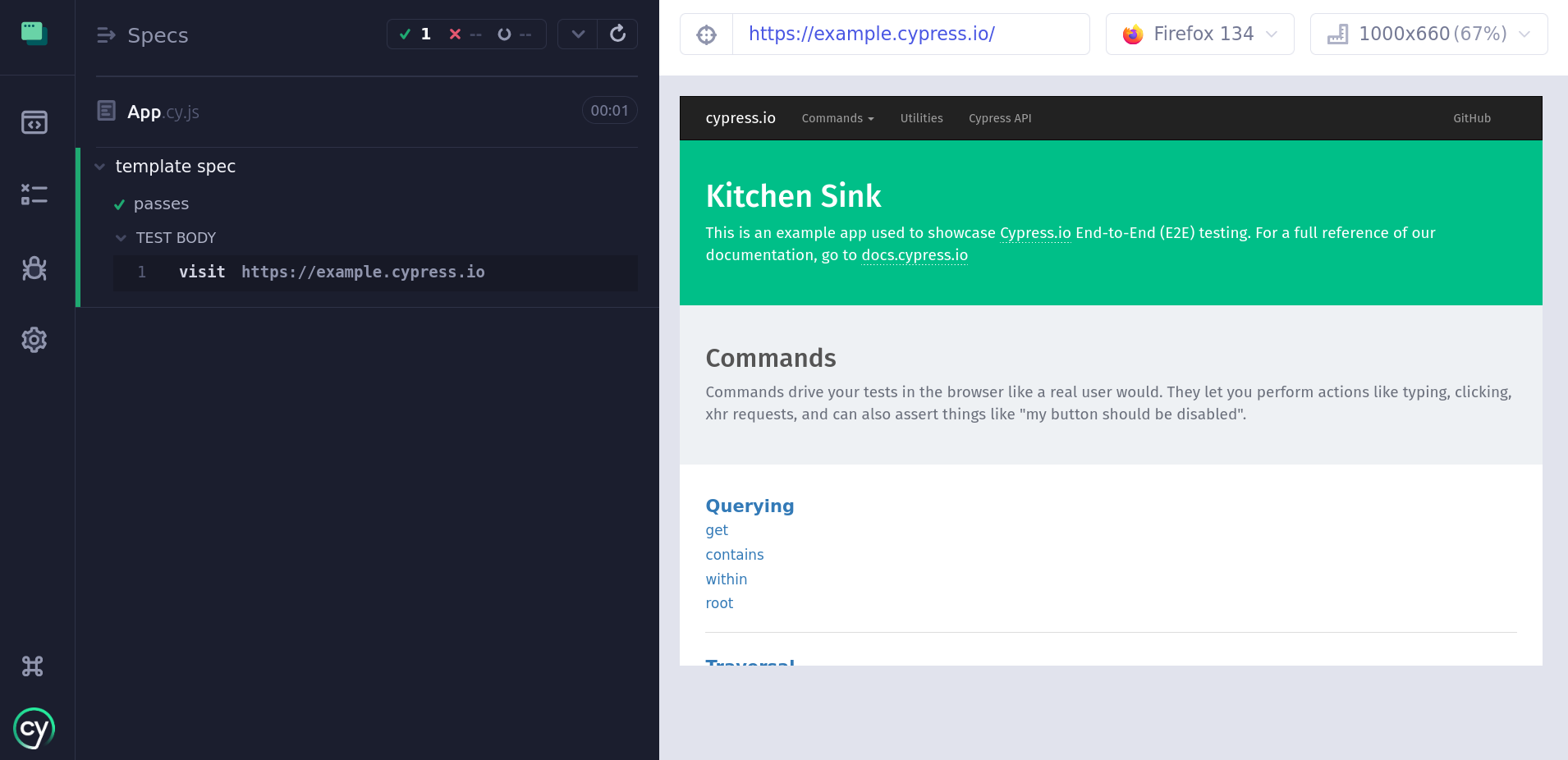
Task: Follow the docs.cypress.io link
Action: [914, 254]
